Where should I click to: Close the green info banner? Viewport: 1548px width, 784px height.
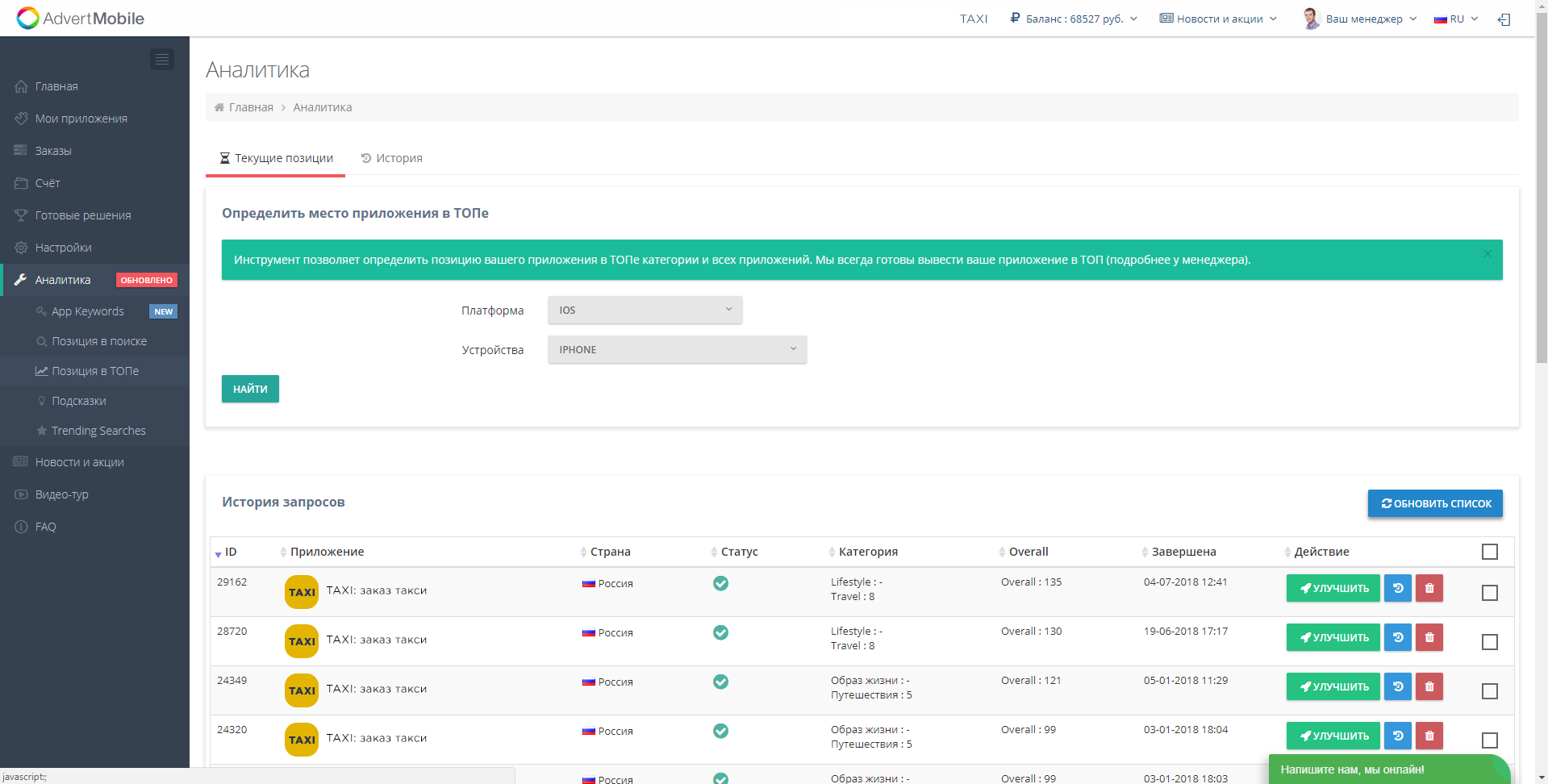coord(1487,254)
